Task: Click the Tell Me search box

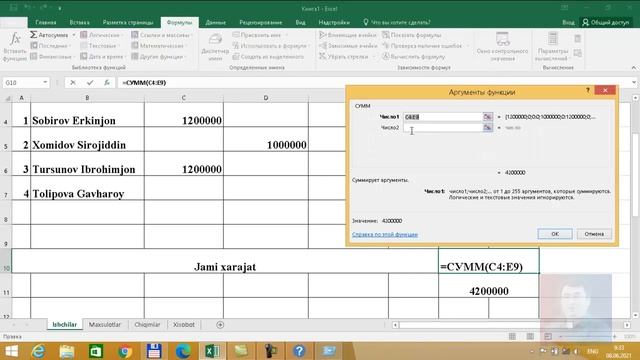Action: pyautogui.click(x=396, y=22)
